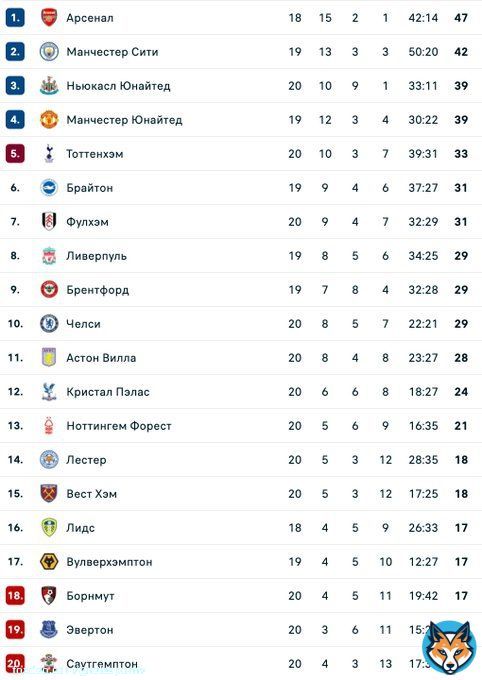Open the Фулхэм team link

[x=87, y=222]
